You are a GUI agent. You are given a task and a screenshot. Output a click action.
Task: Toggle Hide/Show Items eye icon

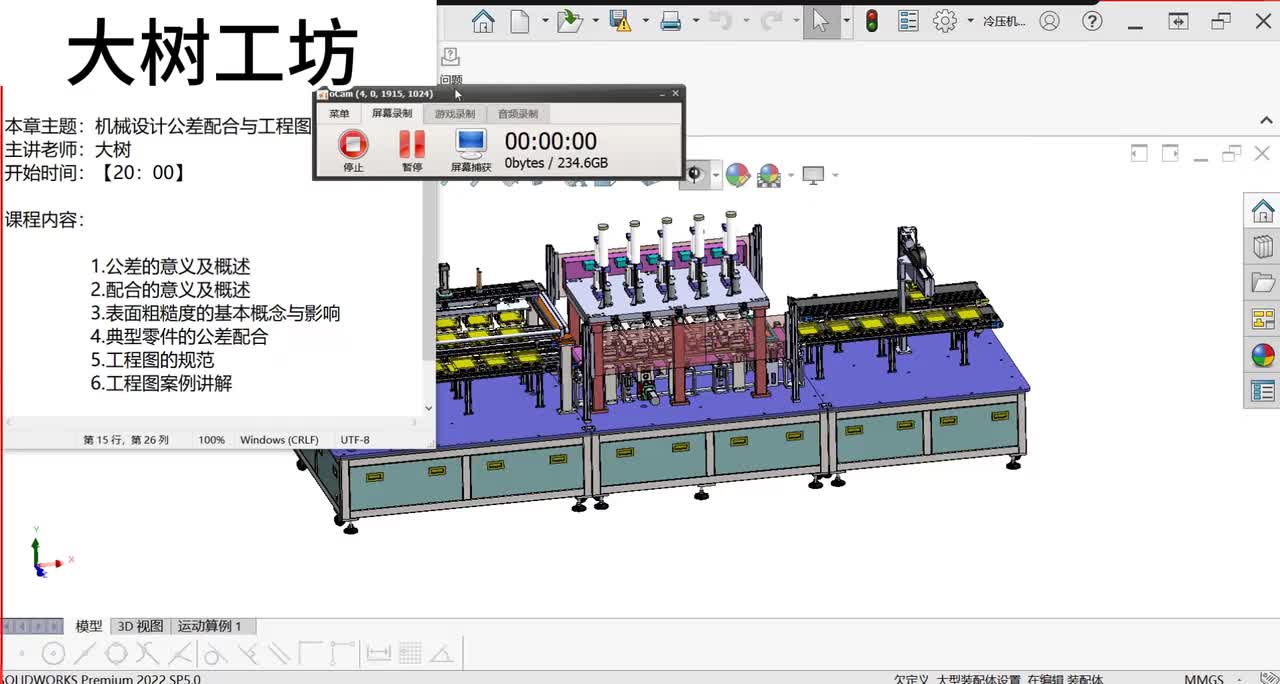(x=694, y=175)
